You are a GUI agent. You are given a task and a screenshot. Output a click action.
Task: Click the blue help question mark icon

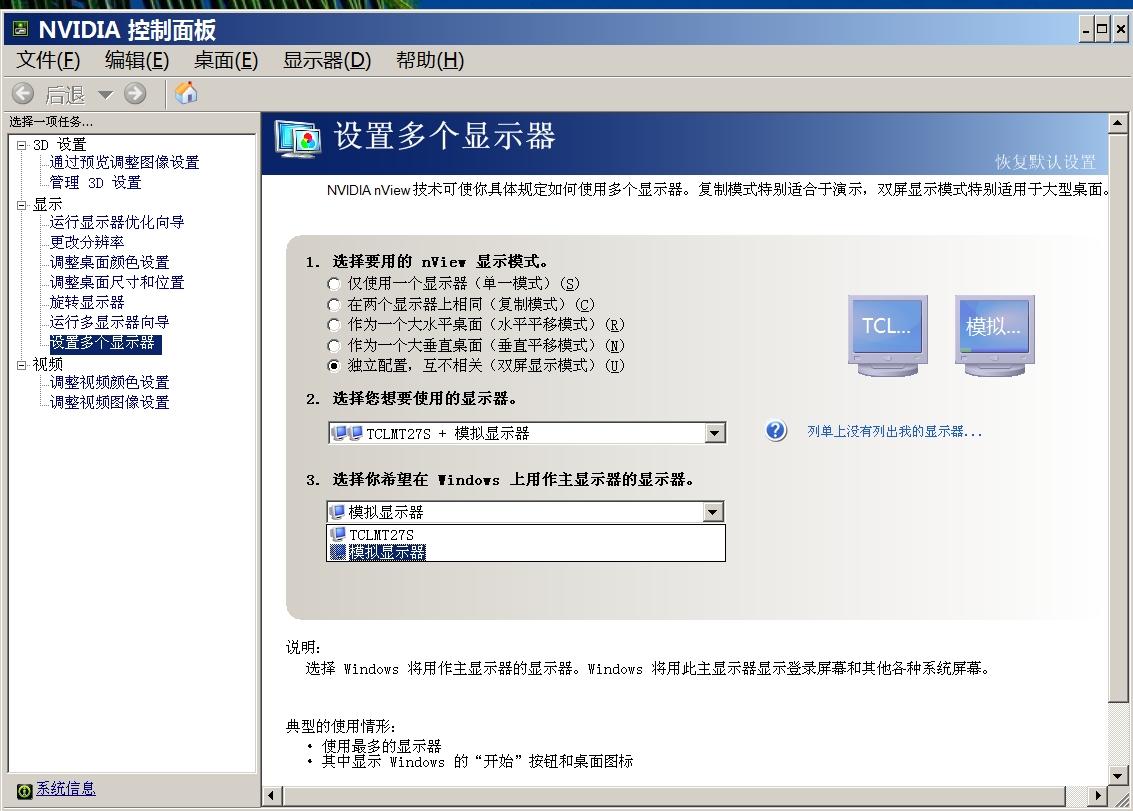(776, 432)
